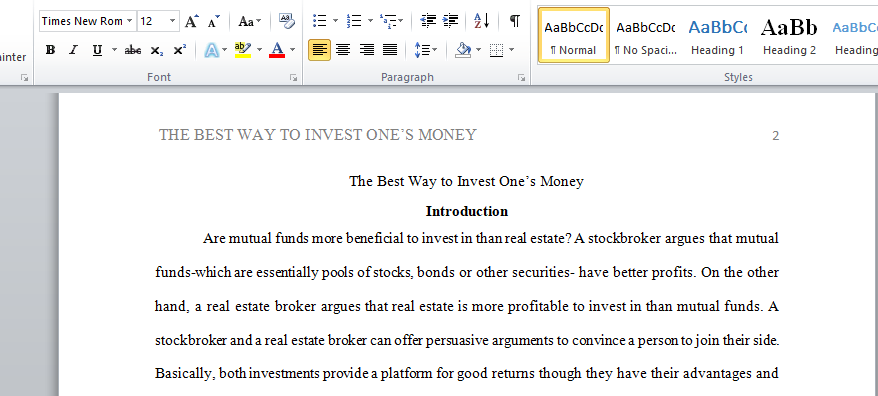The image size is (878, 396).
Task: Toggle Subscript formatting
Action: [x=157, y=50]
